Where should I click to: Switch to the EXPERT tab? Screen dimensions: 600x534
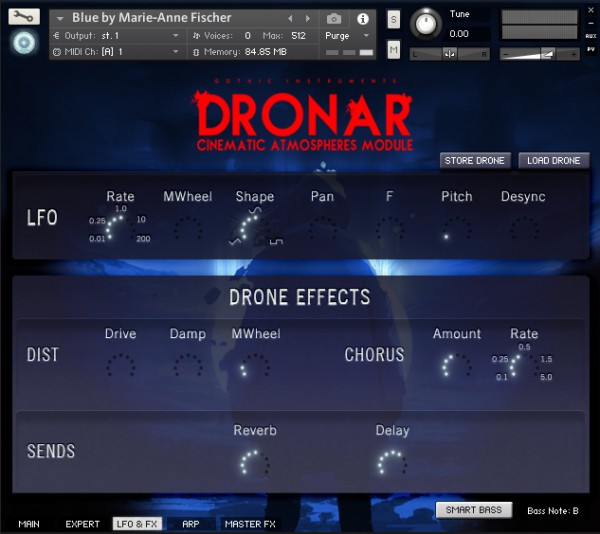point(82,524)
